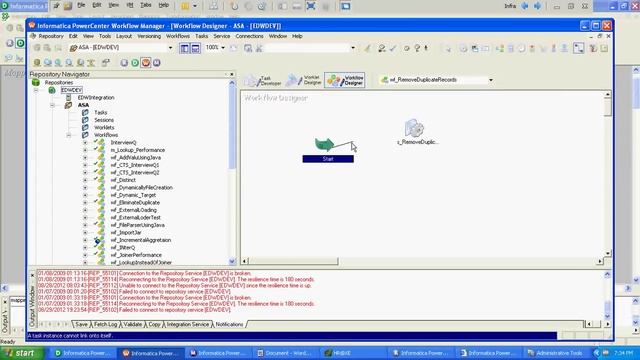Viewport: 640px width, 360px height.
Task: Select wf_EliminateDuplicate workflow
Action: click(x=135, y=203)
